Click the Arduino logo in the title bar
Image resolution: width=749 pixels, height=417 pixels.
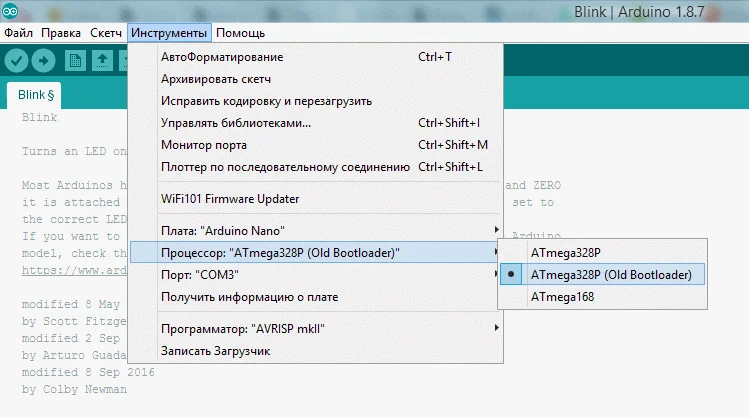point(10,11)
